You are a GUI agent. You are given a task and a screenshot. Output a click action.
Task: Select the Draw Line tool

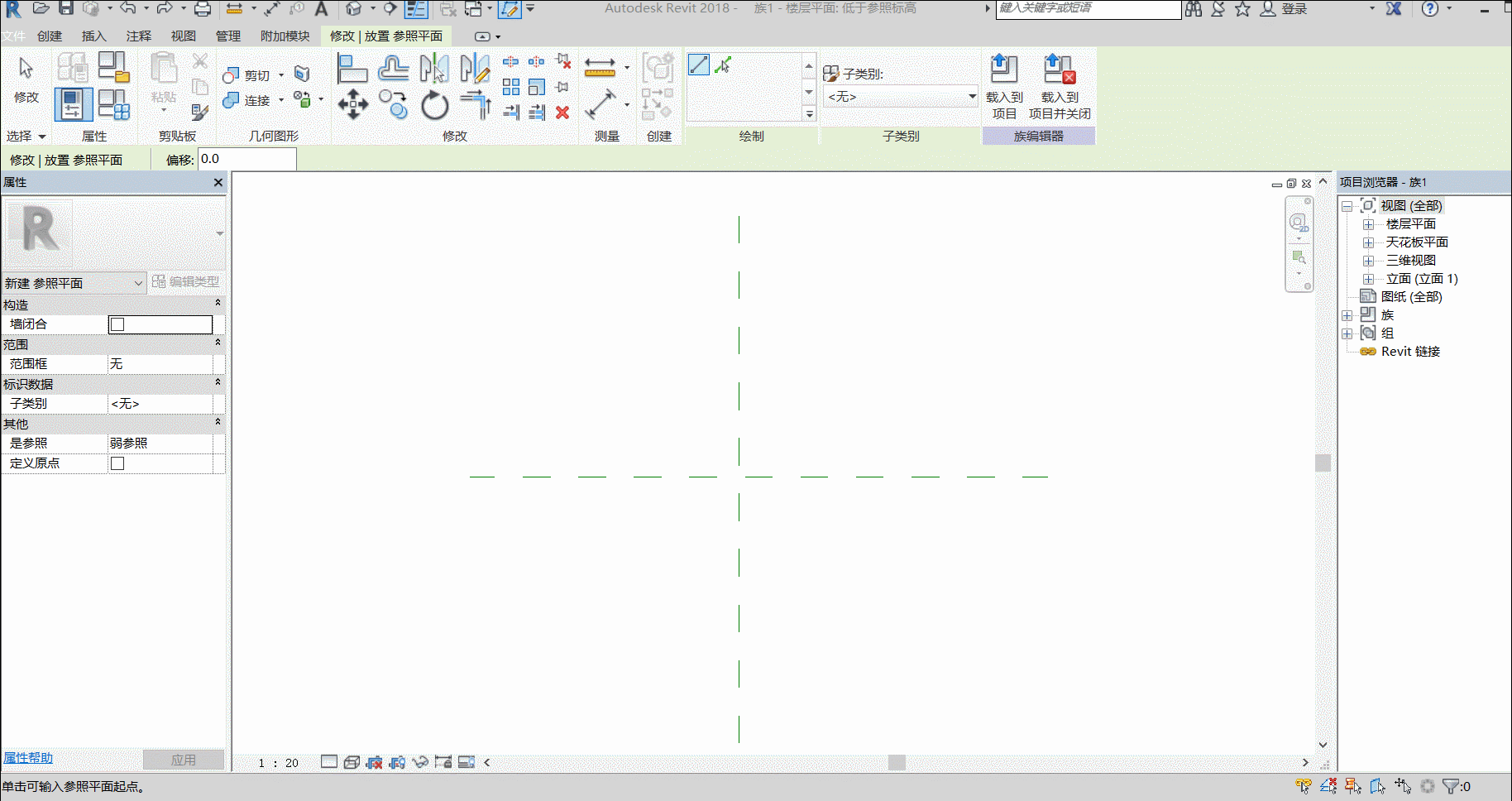(699, 65)
